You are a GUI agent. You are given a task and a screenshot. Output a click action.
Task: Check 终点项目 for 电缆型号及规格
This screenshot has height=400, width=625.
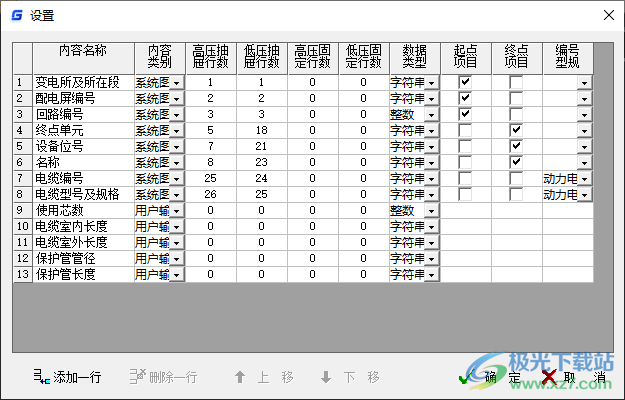coord(516,194)
